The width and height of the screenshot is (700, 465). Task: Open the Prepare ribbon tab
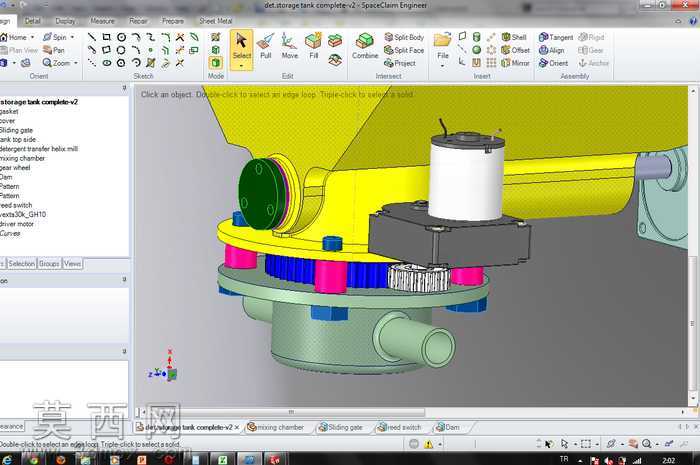pyautogui.click(x=173, y=21)
